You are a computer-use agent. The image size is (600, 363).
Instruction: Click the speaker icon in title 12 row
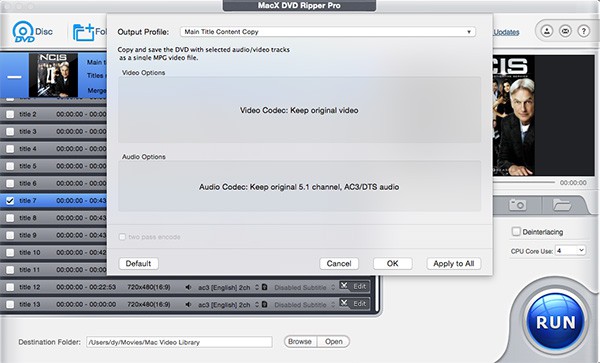pyautogui.click(x=188, y=287)
